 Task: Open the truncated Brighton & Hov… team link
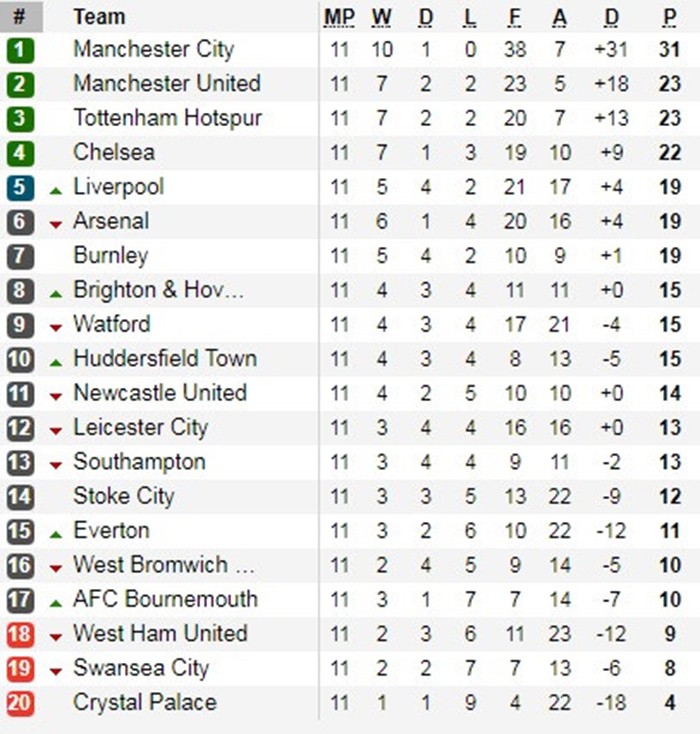(158, 290)
